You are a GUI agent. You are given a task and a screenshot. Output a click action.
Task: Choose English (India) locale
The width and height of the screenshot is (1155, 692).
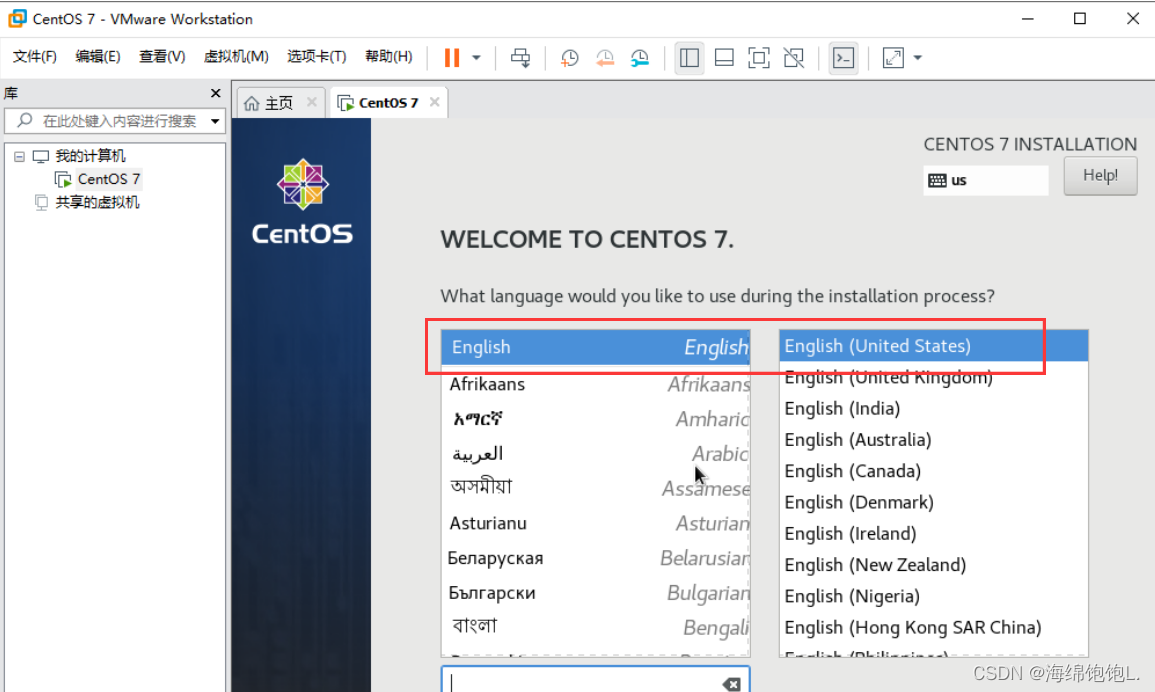(933, 408)
